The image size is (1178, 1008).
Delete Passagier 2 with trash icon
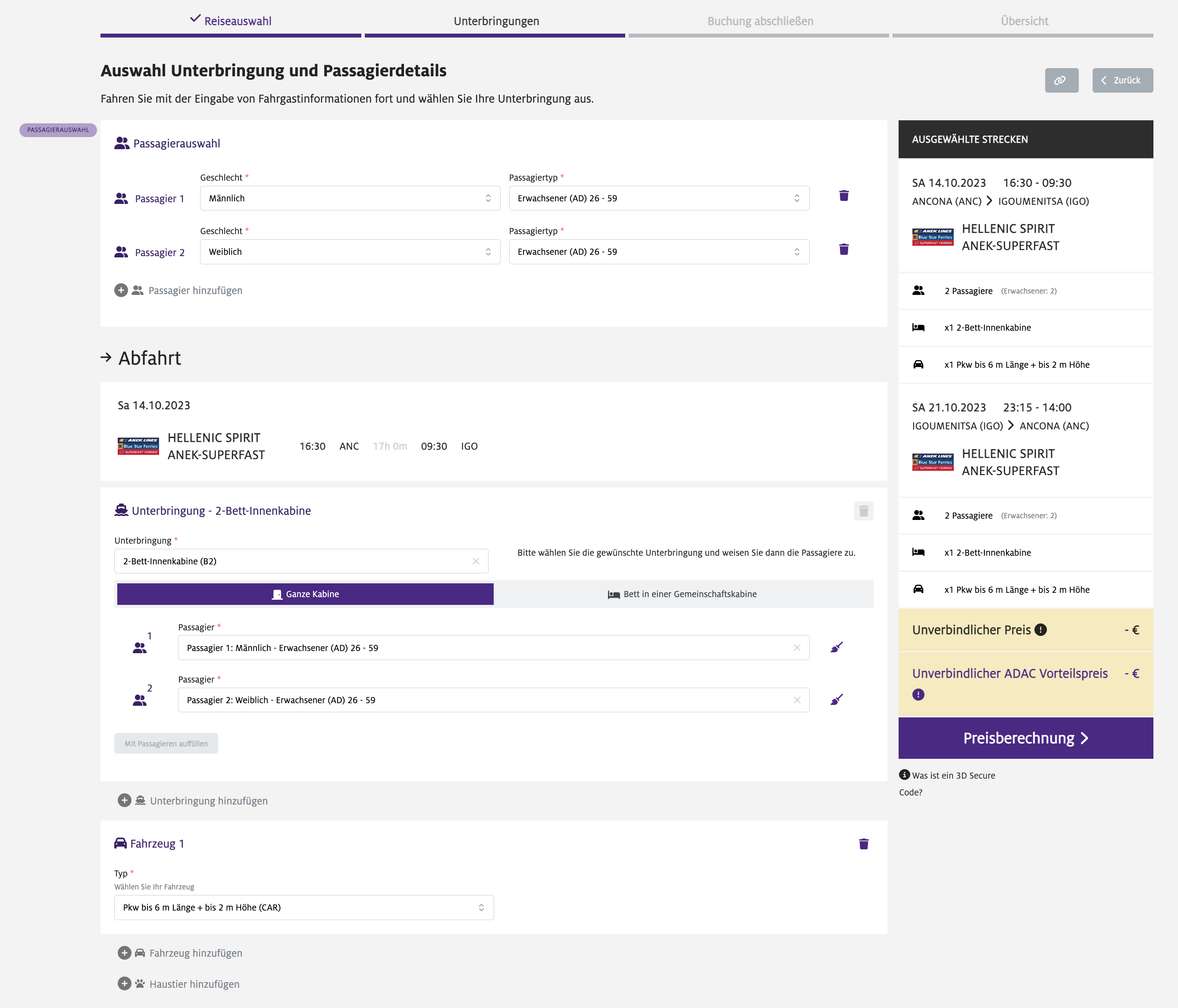(844, 249)
